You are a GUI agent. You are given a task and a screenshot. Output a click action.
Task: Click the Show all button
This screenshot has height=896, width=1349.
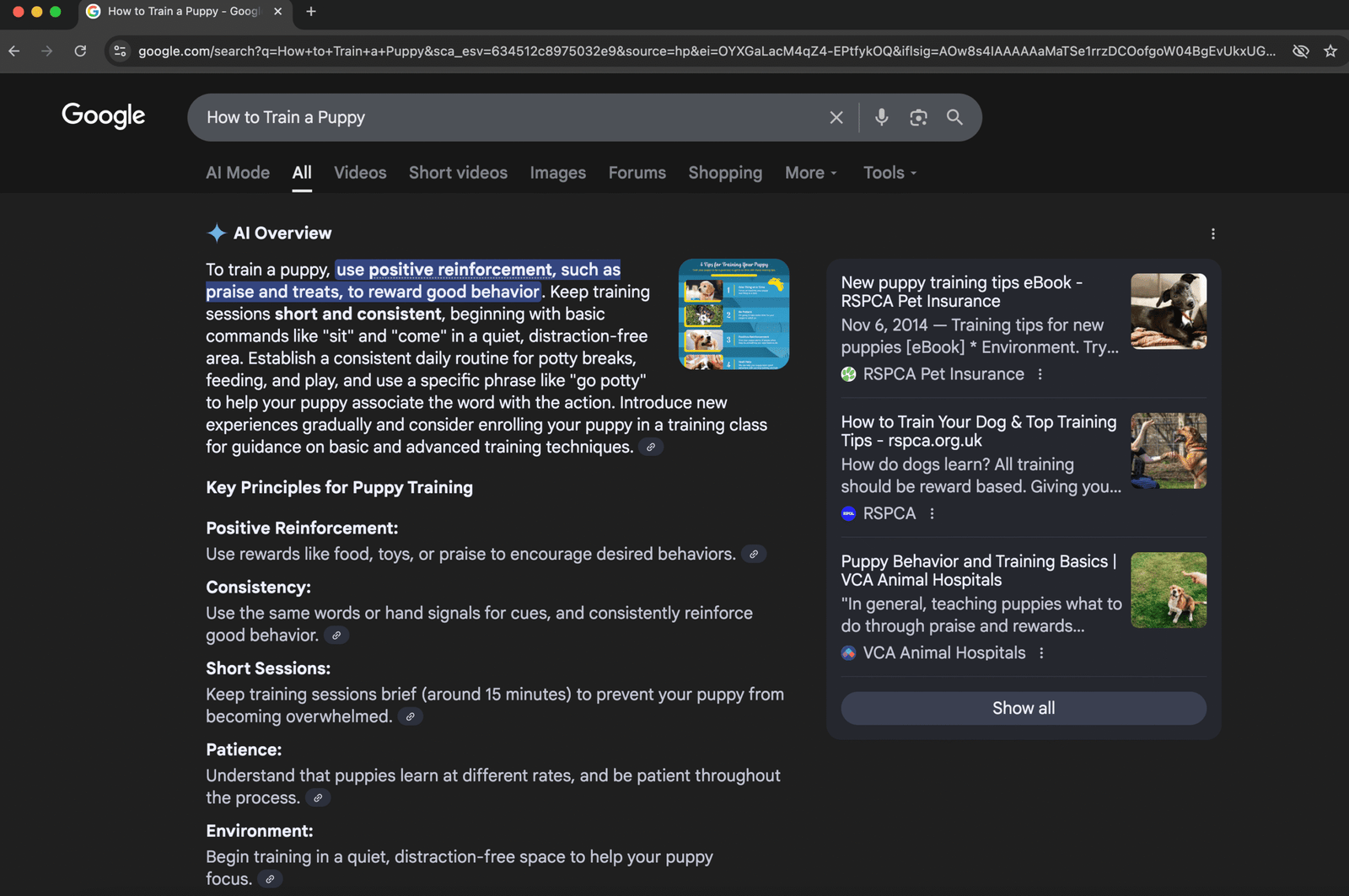coord(1023,708)
